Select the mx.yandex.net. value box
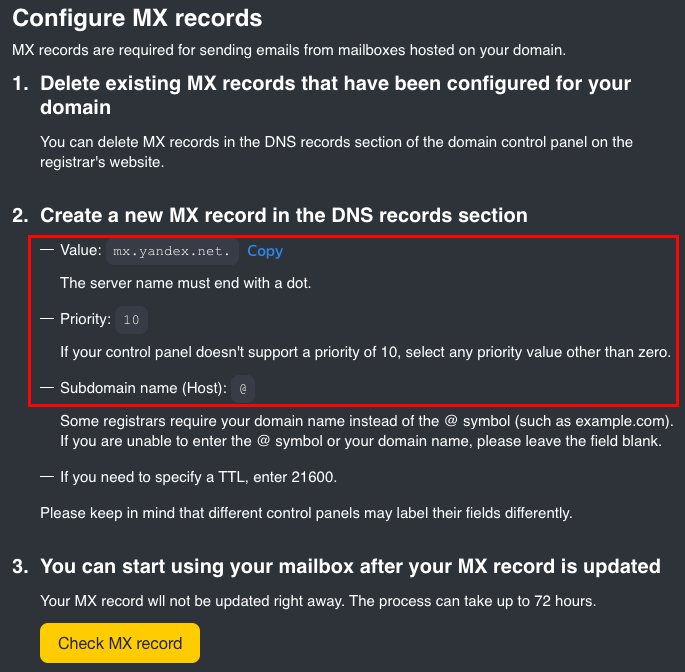The width and height of the screenshot is (685, 672). 172,251
